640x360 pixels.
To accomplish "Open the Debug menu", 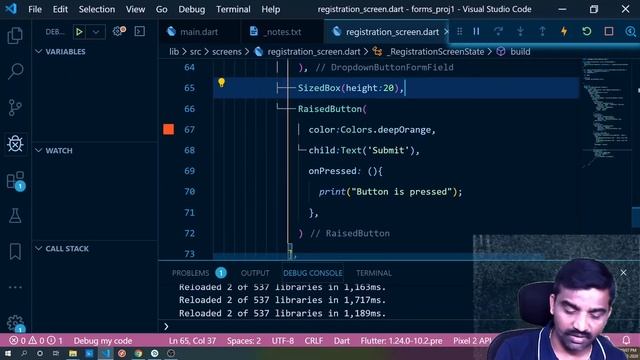I will click(191, 9).
